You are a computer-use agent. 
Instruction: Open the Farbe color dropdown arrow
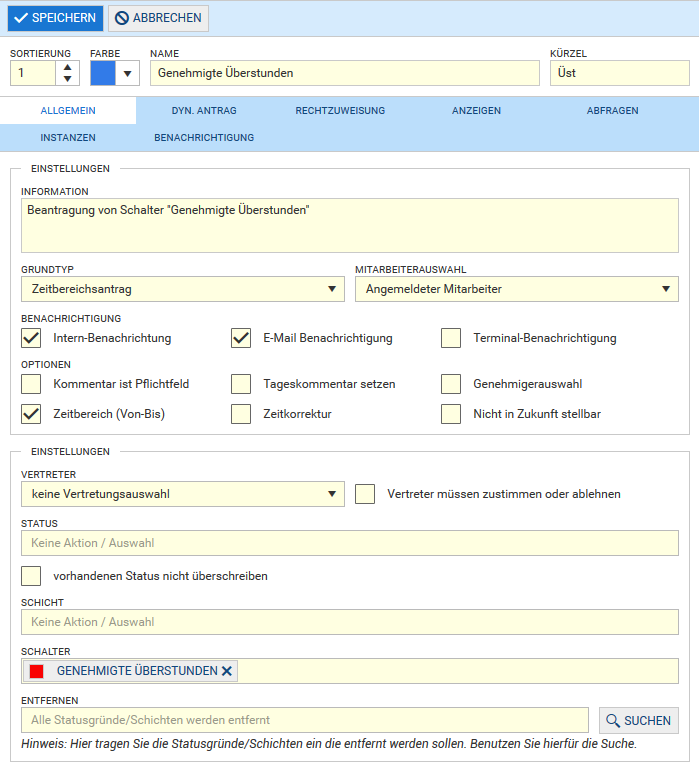(x=127, y=73)
